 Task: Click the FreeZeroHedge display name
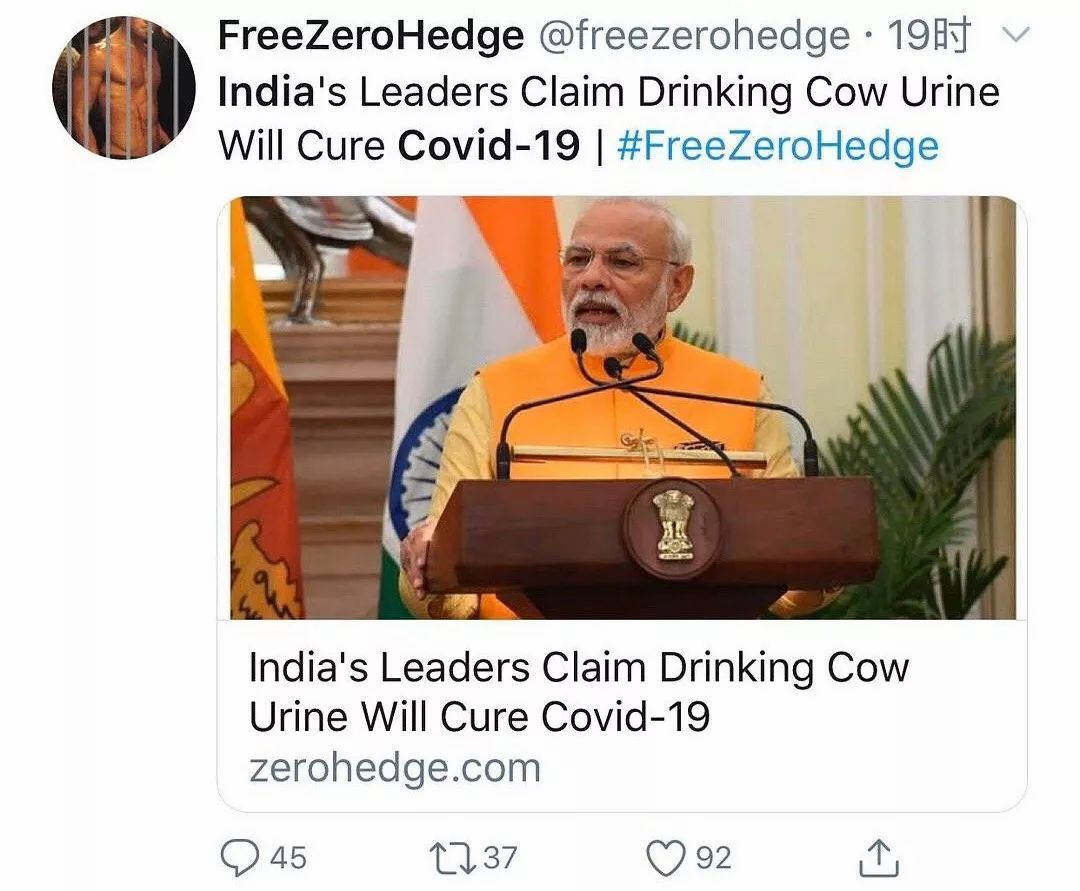coord(371,35)
